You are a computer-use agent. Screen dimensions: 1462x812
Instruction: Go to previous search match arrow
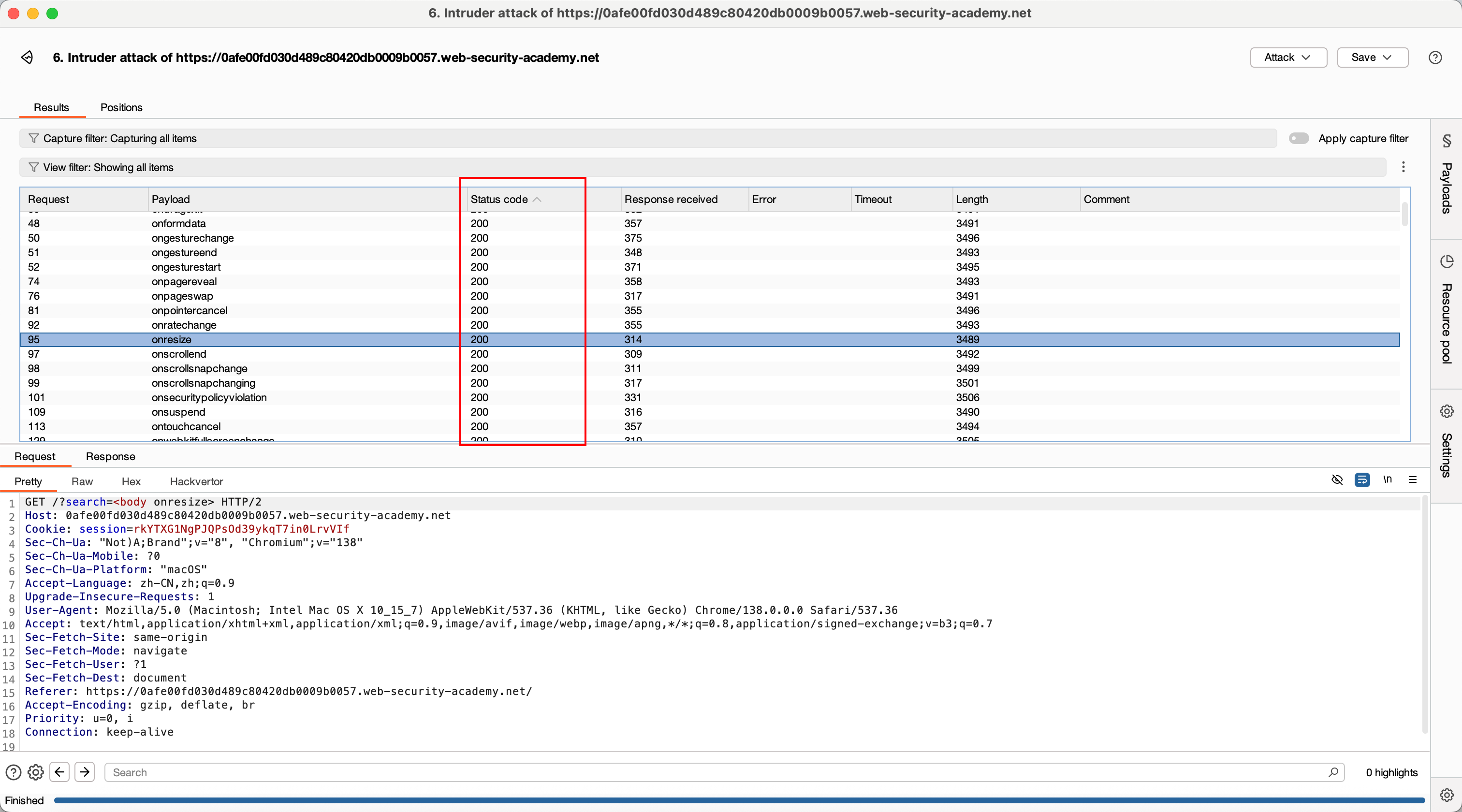click(x=59, y=772)
